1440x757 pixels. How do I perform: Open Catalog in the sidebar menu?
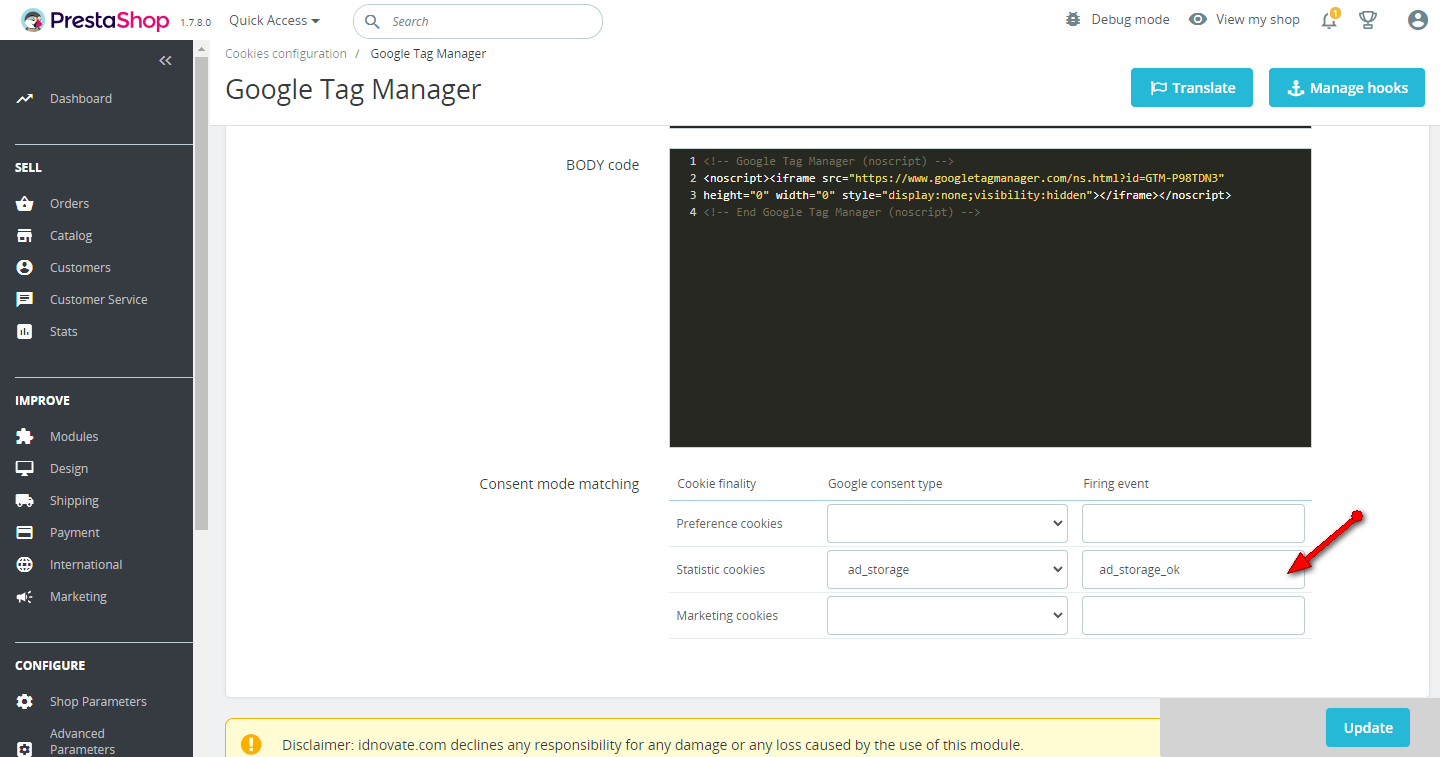click(71, 236)
